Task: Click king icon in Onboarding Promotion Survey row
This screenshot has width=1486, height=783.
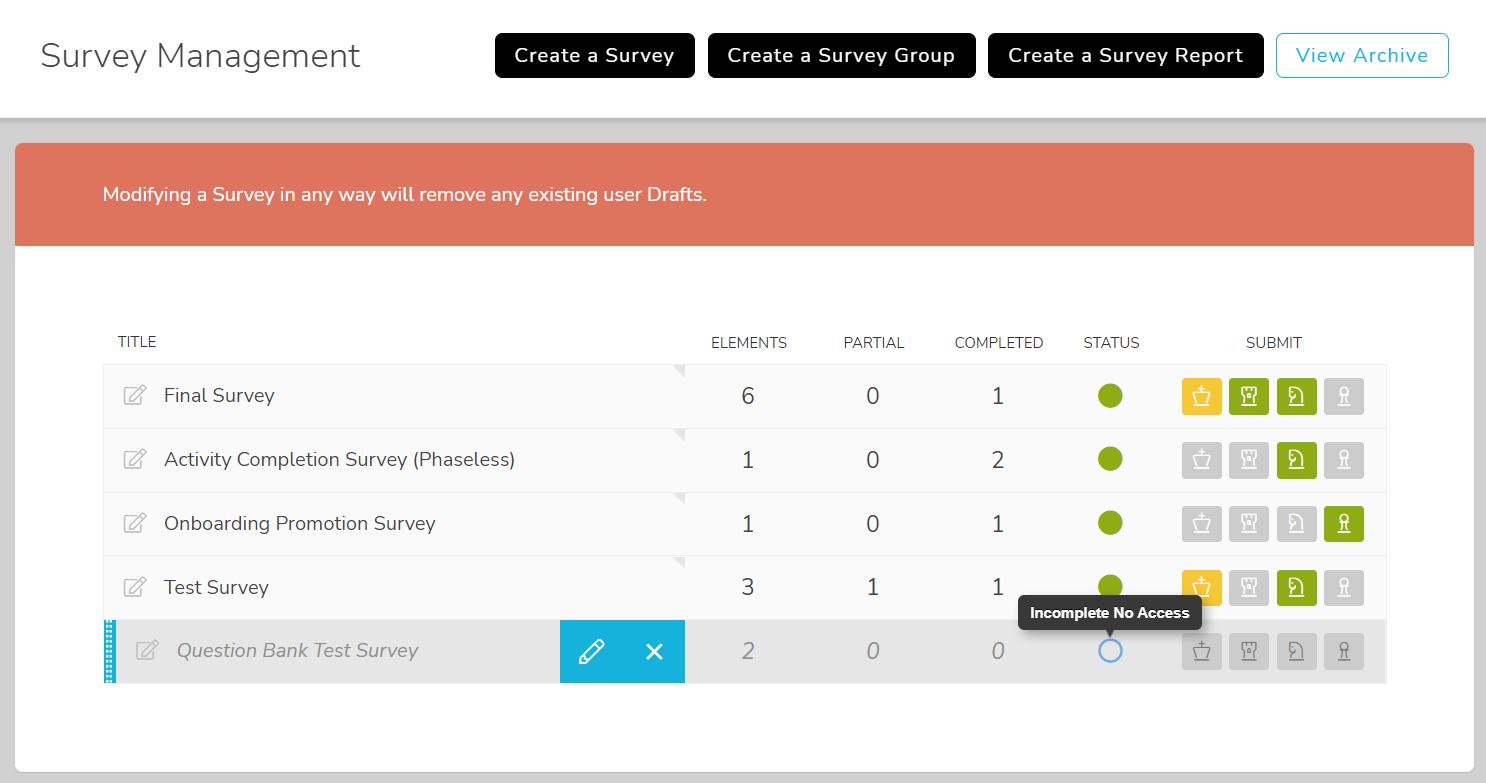Action: pos(1202,524)
